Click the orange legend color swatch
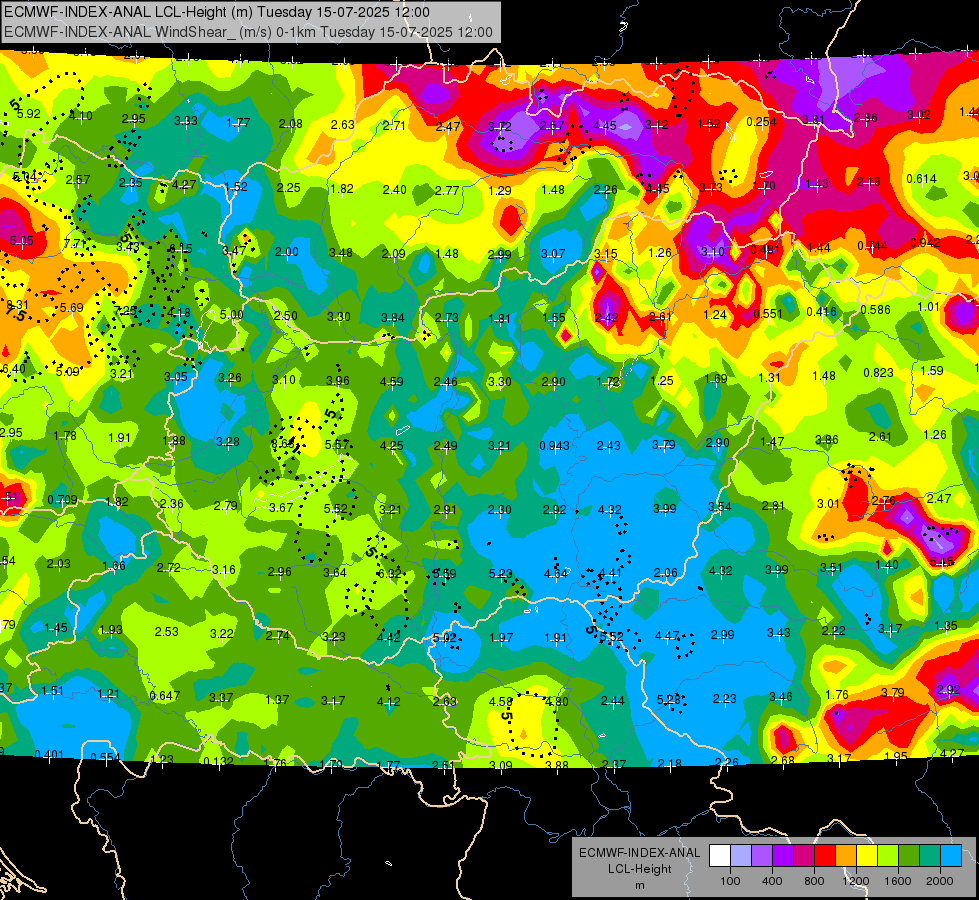The width and height of the screenshot is (979, 900). 845,856
